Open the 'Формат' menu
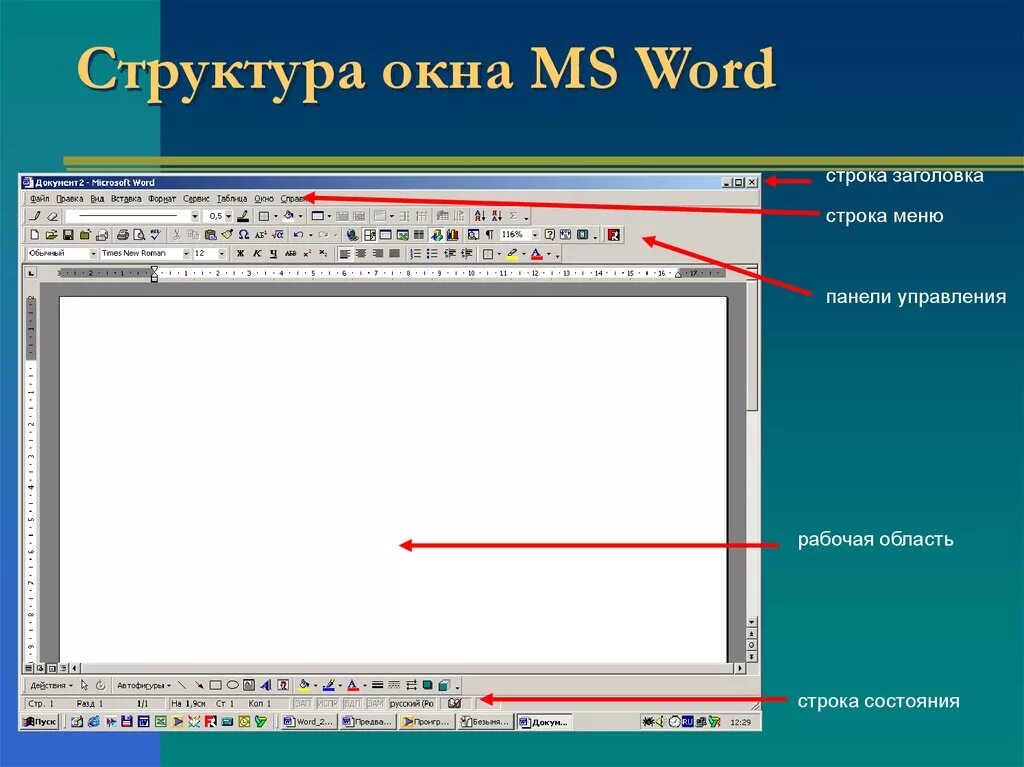 [x=162, y=198]
